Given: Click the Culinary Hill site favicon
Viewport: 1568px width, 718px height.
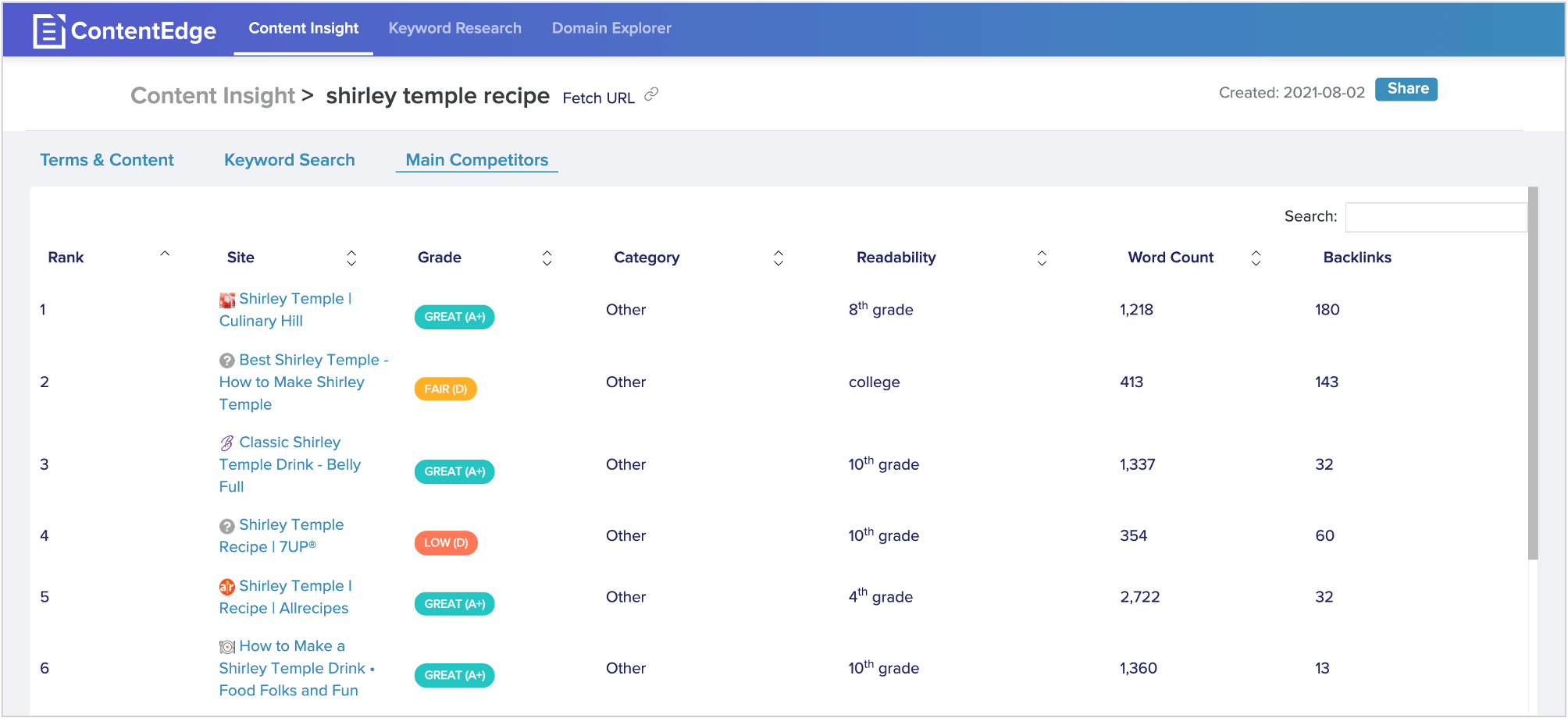Looking at the screenshot, I should click(x=227, y=300).
